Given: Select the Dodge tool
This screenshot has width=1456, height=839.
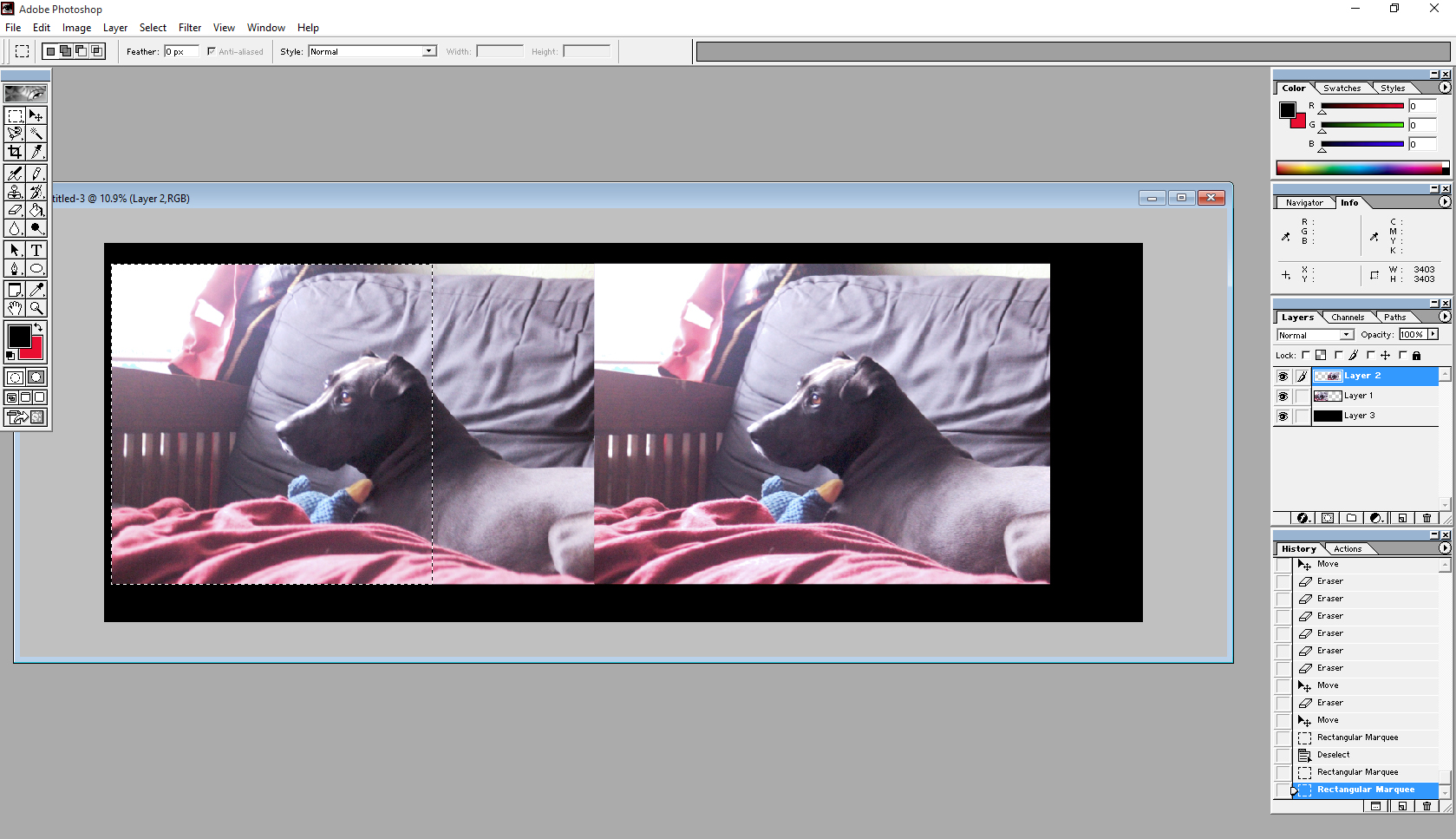Looking at the screenshot, I should click(36, 228).
